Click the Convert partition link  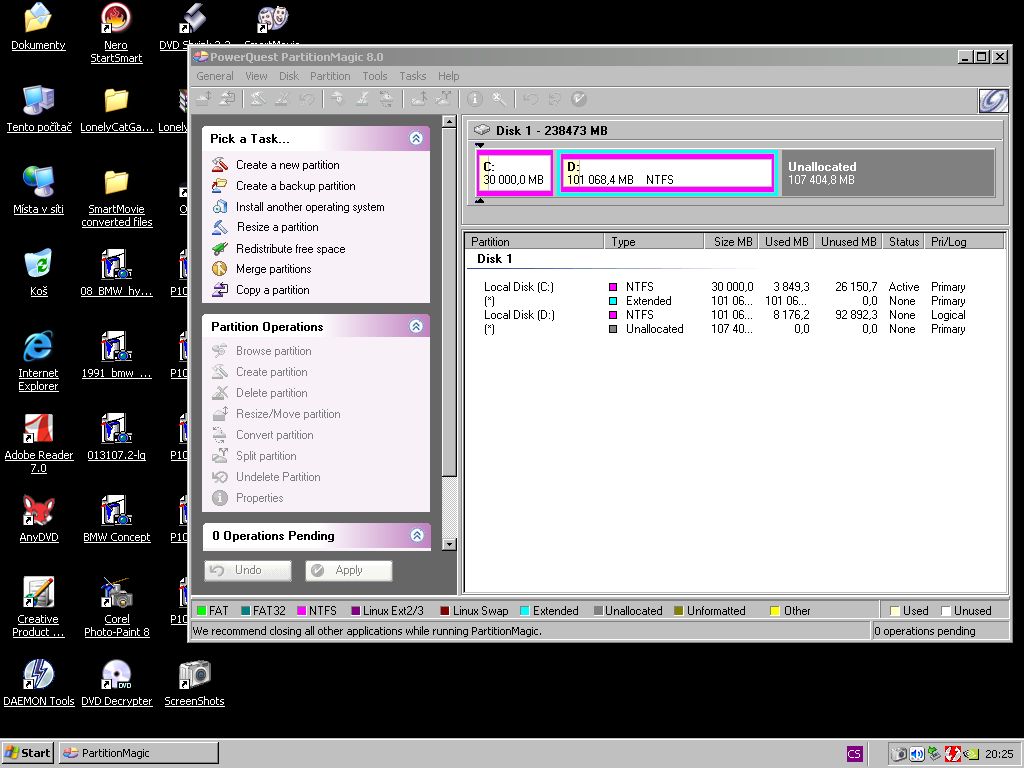(274, 435)
